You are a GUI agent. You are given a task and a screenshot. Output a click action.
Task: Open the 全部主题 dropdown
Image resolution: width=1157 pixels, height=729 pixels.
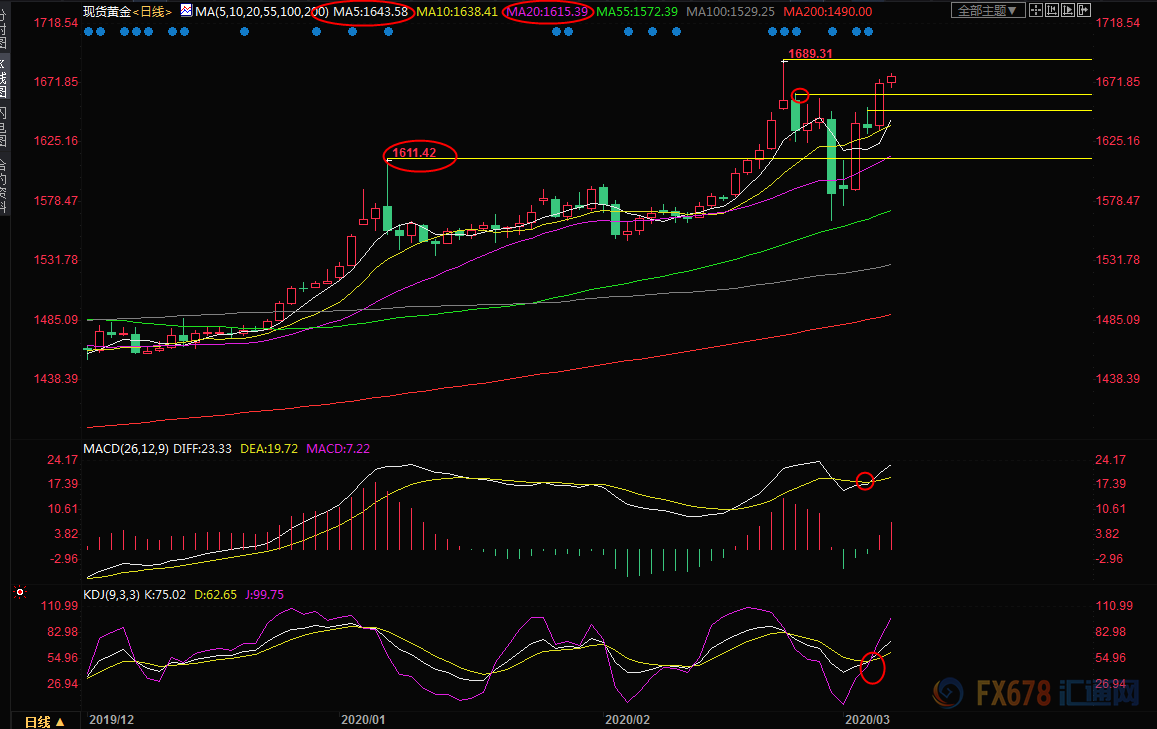pos(989,10)
